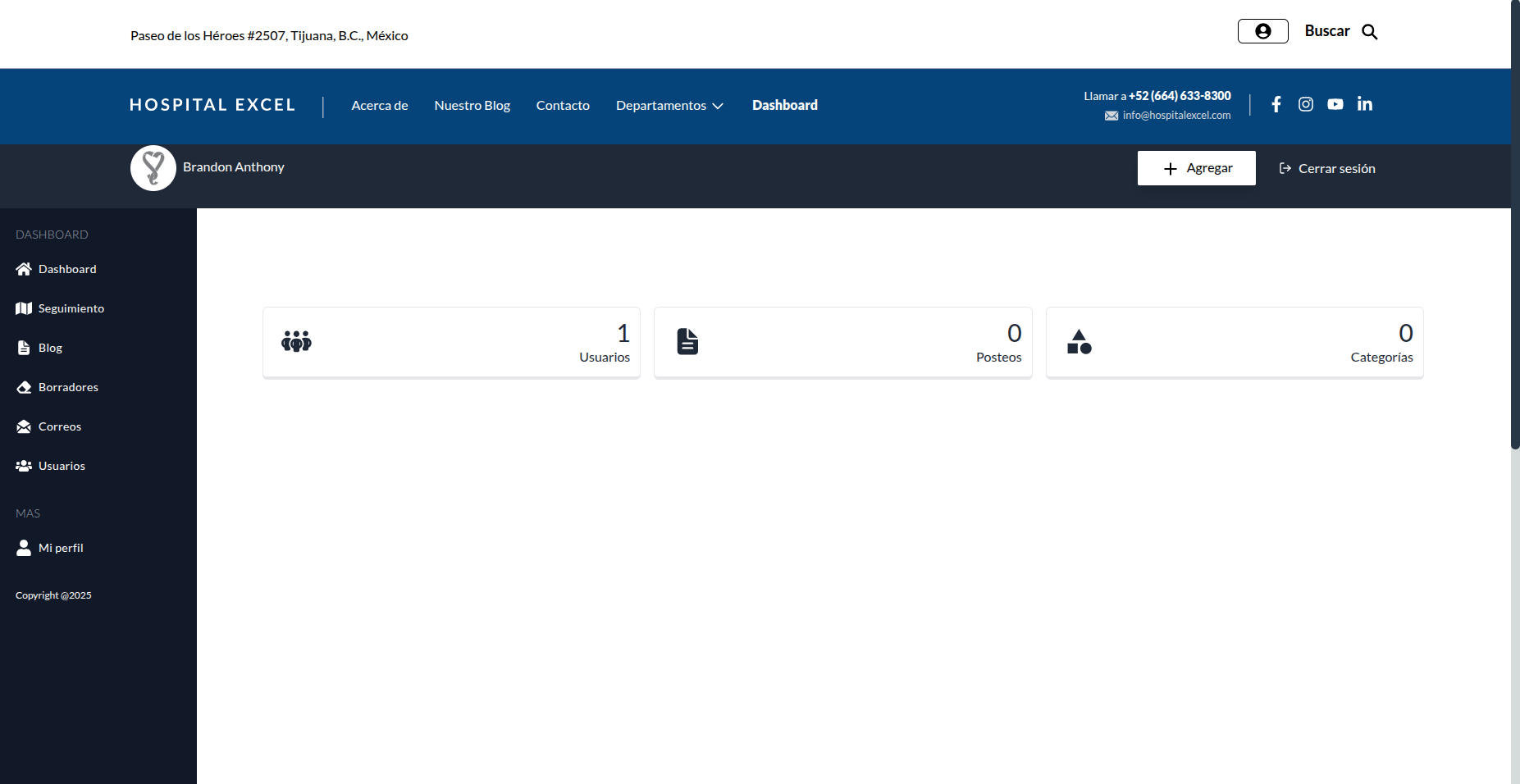Click the Facebook icon in the header
The height and width of the screenshot is (784, 1520).
pos(1276,104)
